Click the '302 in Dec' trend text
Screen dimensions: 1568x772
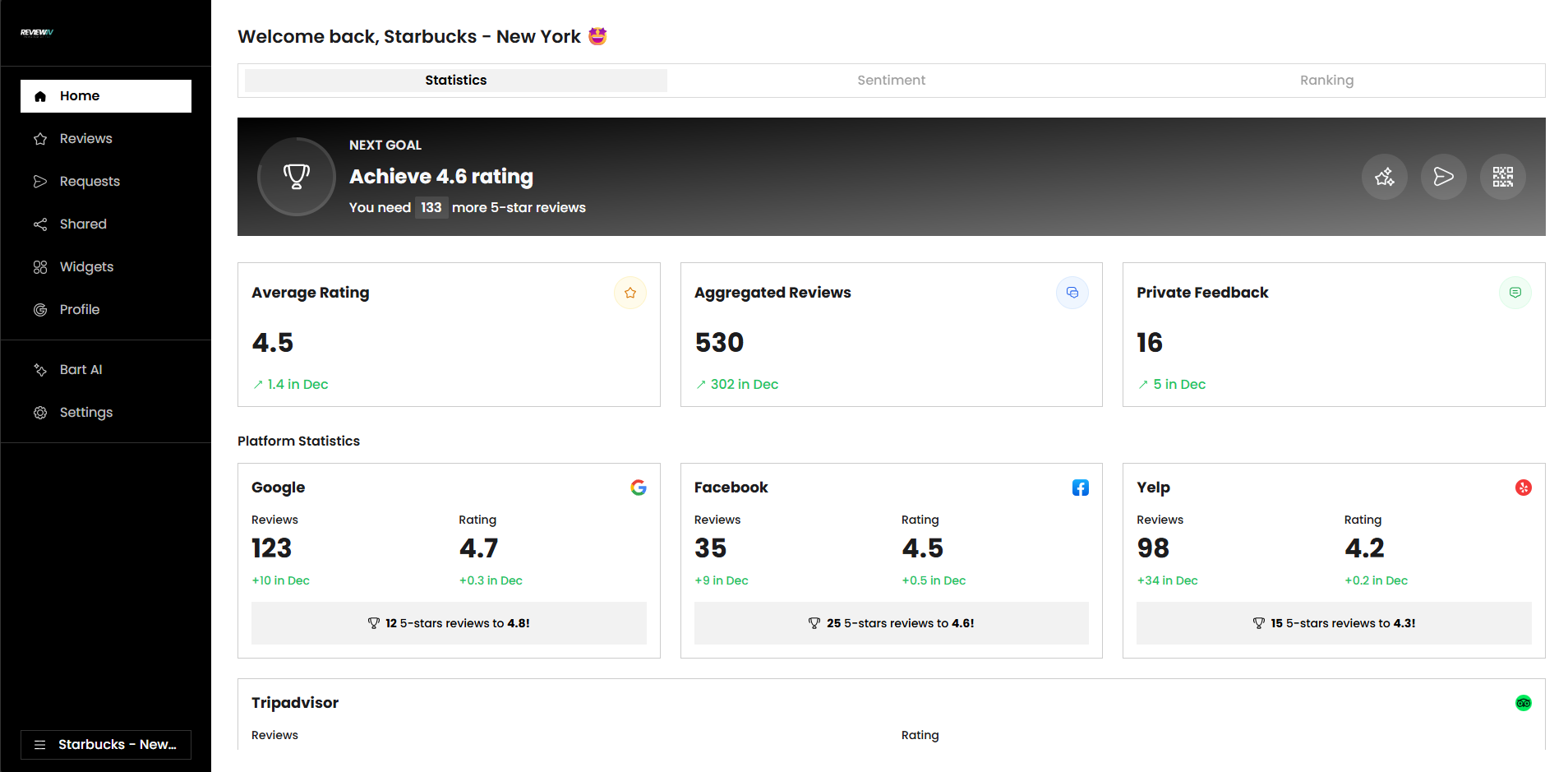click(745, 385)
